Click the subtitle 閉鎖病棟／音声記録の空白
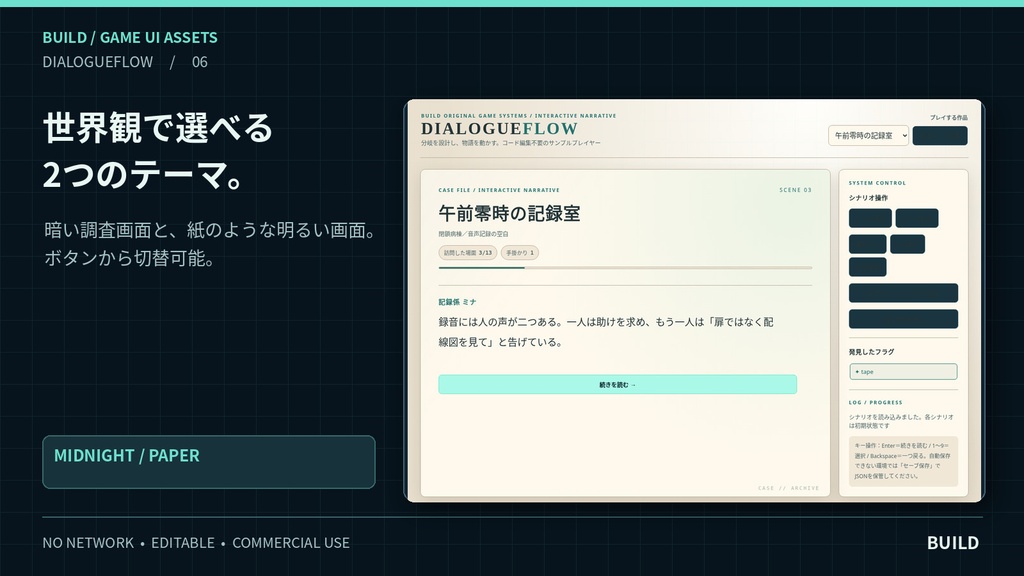 (473, 234)
